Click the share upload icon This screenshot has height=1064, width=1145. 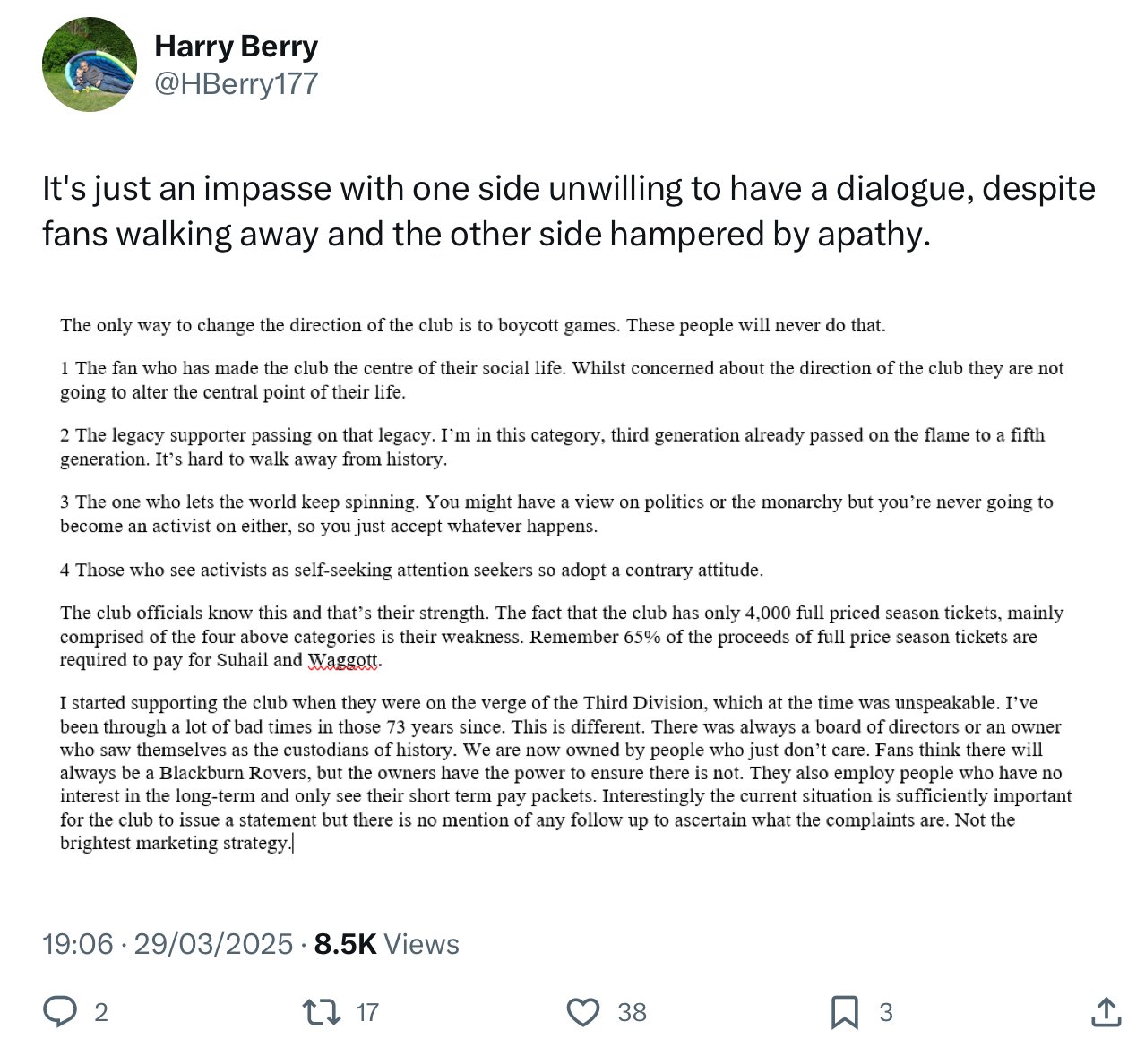1106,1012
